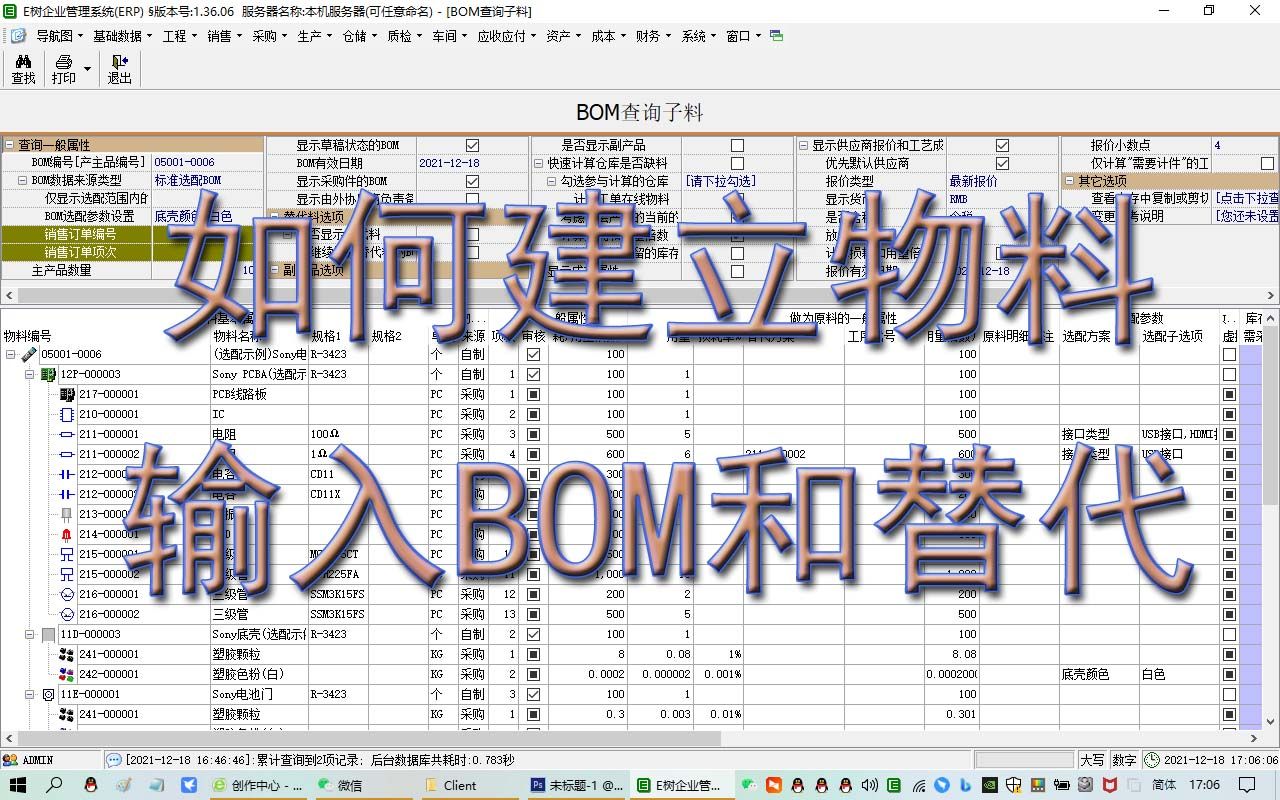Click the window layout icon after 窗口 menu
The width and height of the screenshot is (1280, 800).
coord(777,36)
